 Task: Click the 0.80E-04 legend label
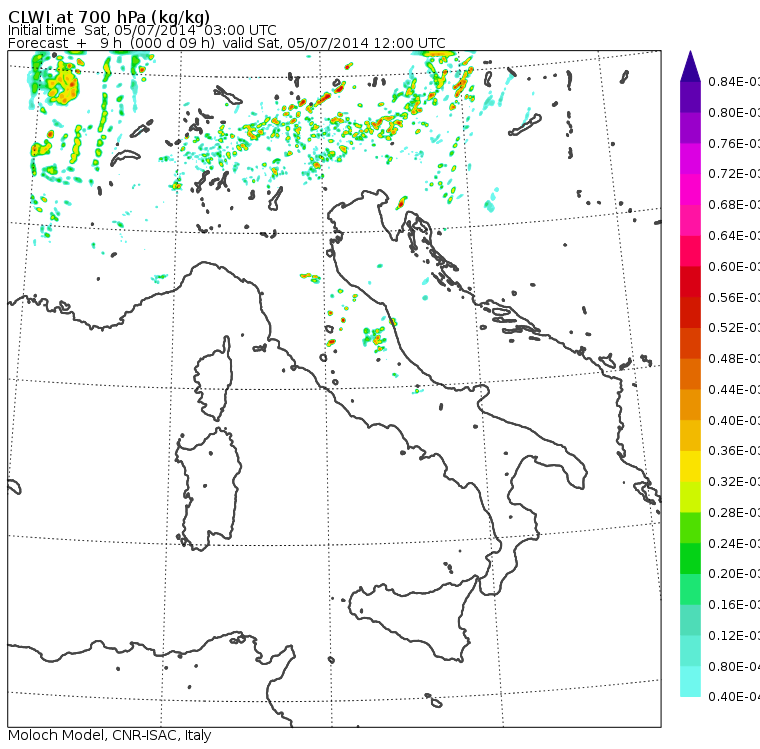coord(734,667)
